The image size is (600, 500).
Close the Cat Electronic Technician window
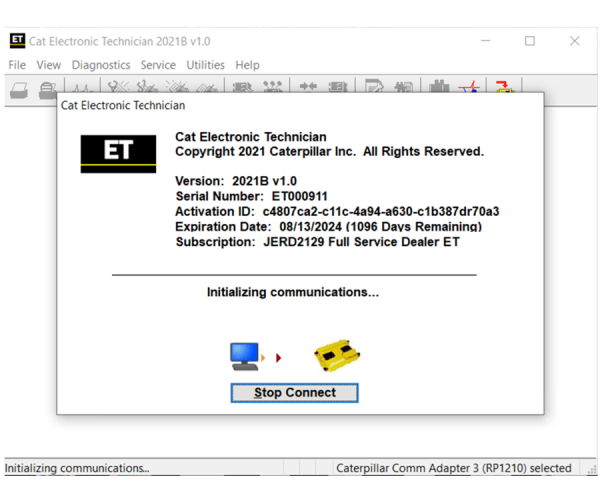[574, 41]
